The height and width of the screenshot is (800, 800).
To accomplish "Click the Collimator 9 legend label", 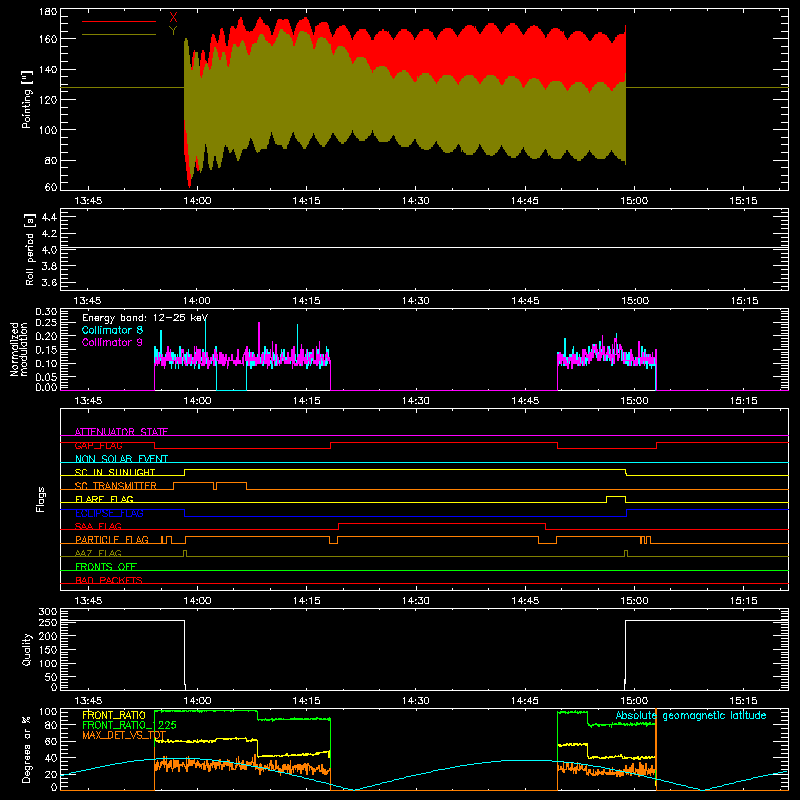I will point(112,342).
